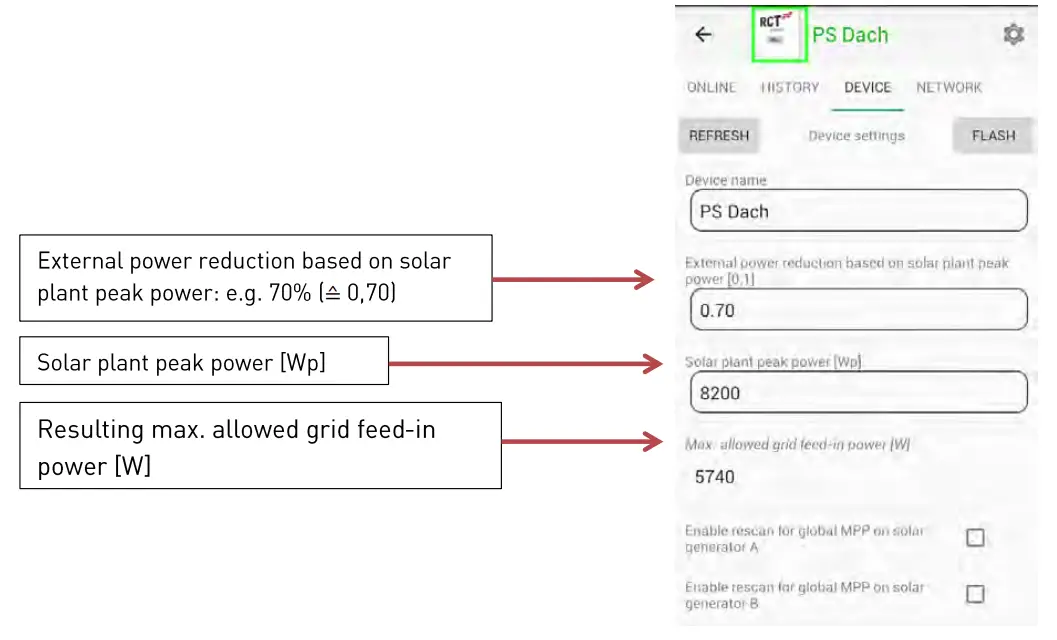
Task: Click the max allowed feed-in value 5740
Action: pos(715,477)
